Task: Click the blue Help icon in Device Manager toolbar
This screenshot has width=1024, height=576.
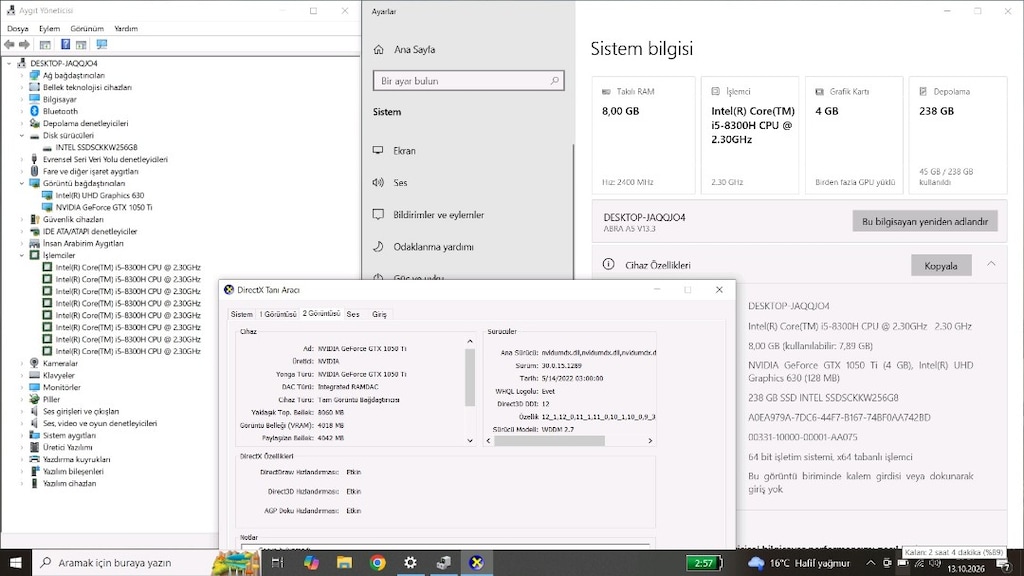Action: (x=65, y=44)
